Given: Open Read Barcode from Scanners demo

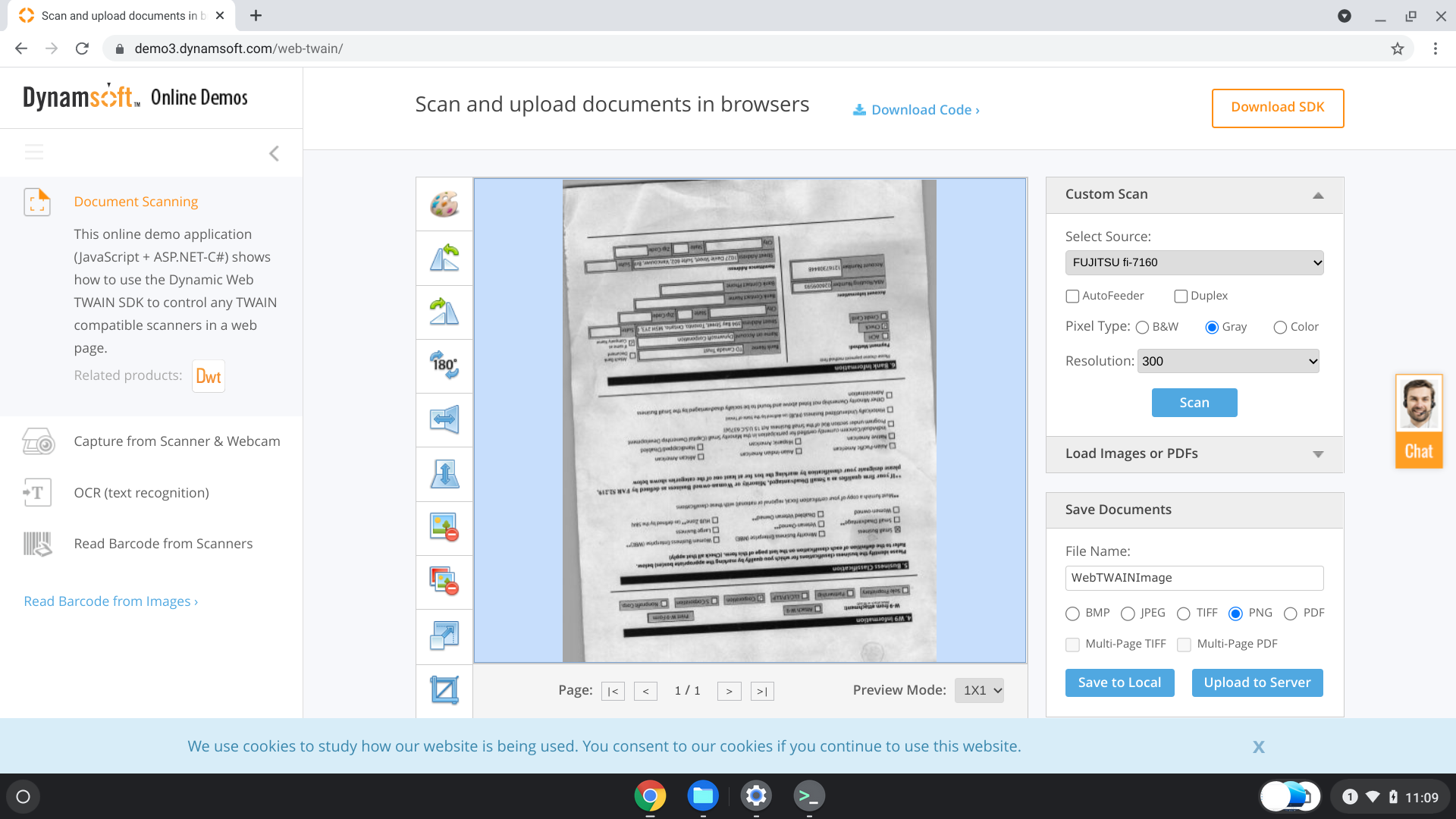Looking at the screenshot, I should click(163, 544).
